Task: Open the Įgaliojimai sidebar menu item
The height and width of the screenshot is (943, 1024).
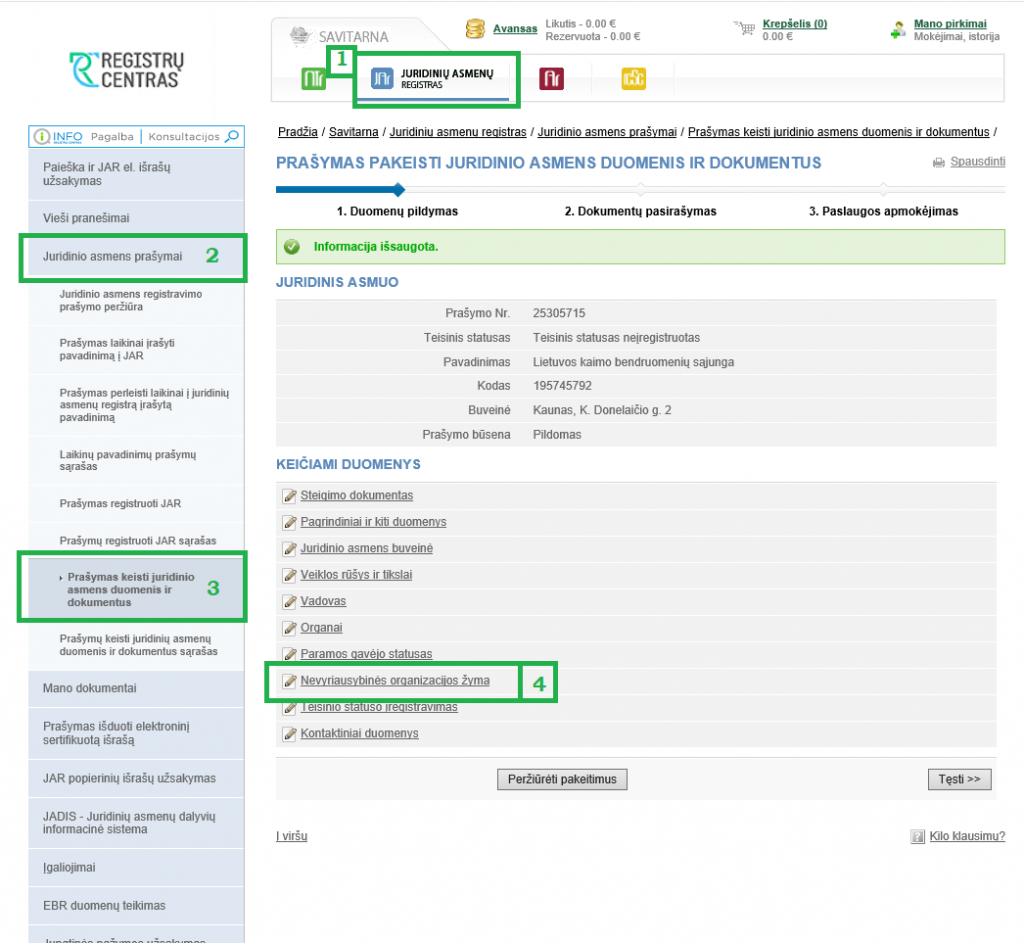Action: point(69,867)
